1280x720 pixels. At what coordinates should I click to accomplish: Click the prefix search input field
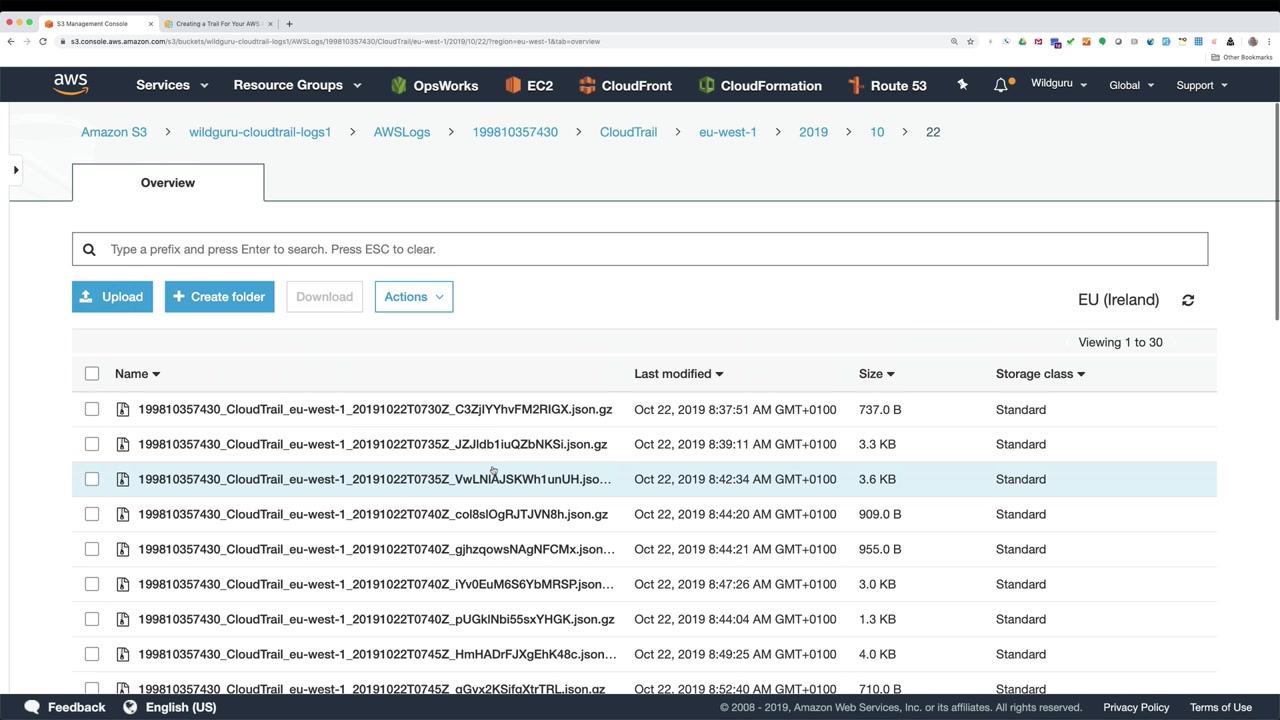[x=640, y=249]
